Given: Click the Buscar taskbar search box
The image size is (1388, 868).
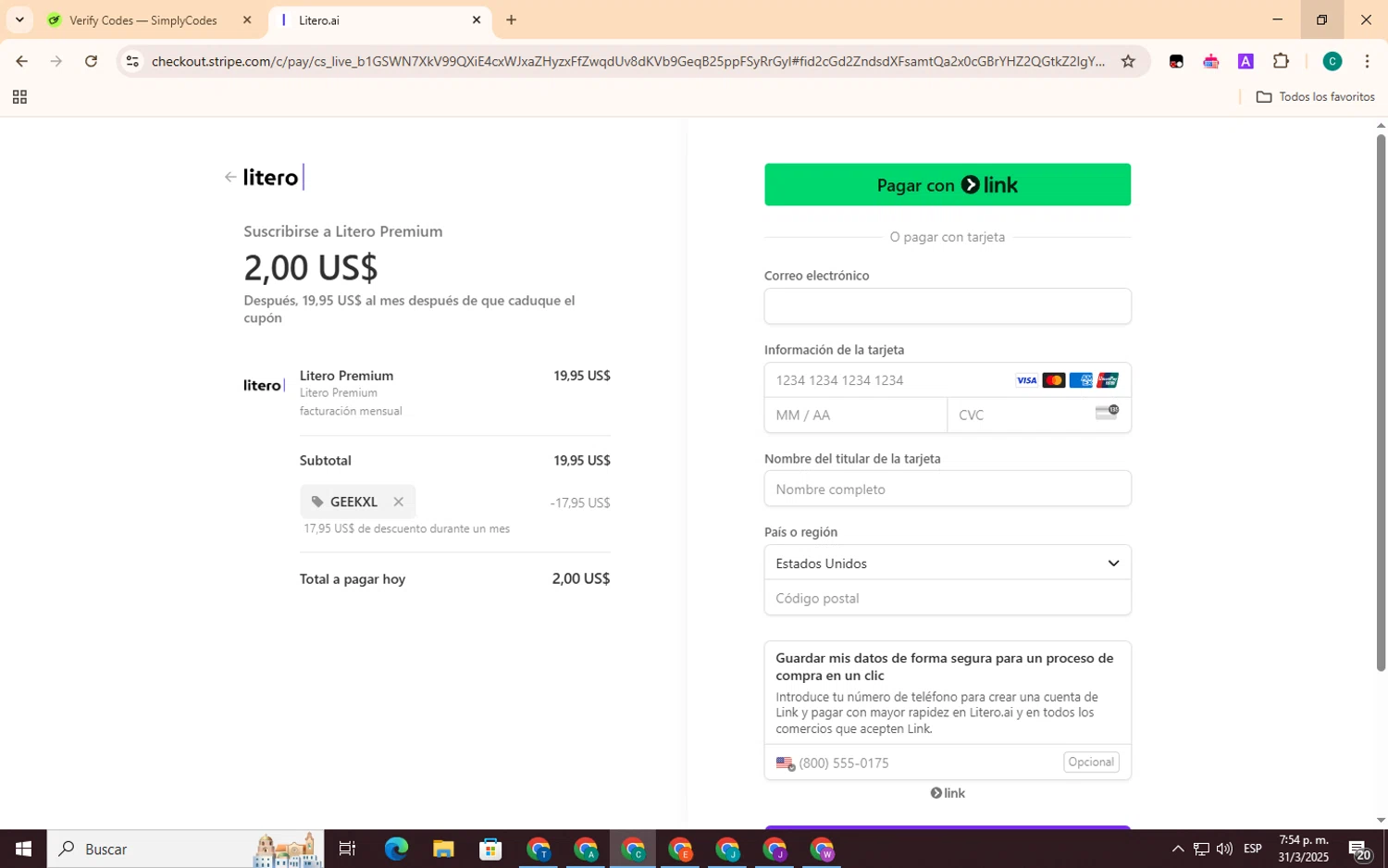Looking at the screenshot, I should [185, 849].
